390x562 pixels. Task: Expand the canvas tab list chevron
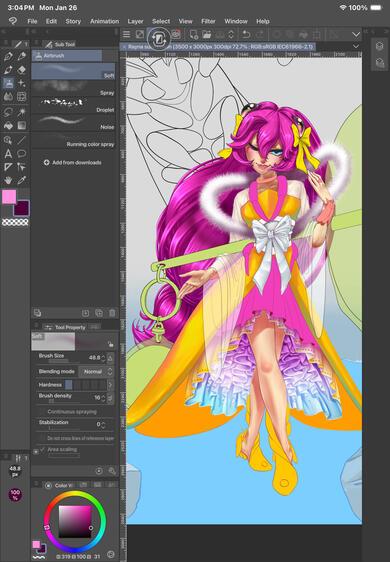pos(356,46)
